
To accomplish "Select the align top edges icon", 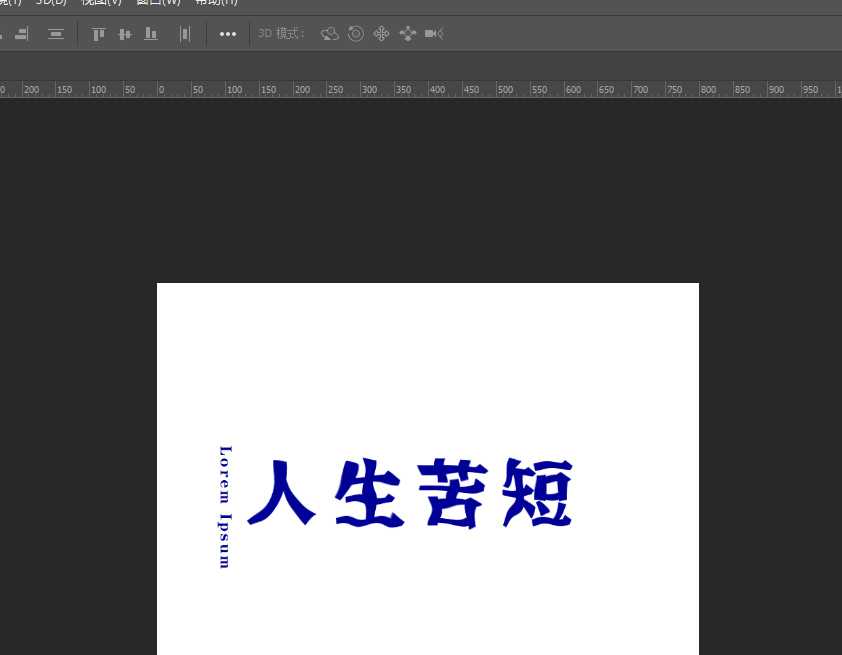I will 98,34.
